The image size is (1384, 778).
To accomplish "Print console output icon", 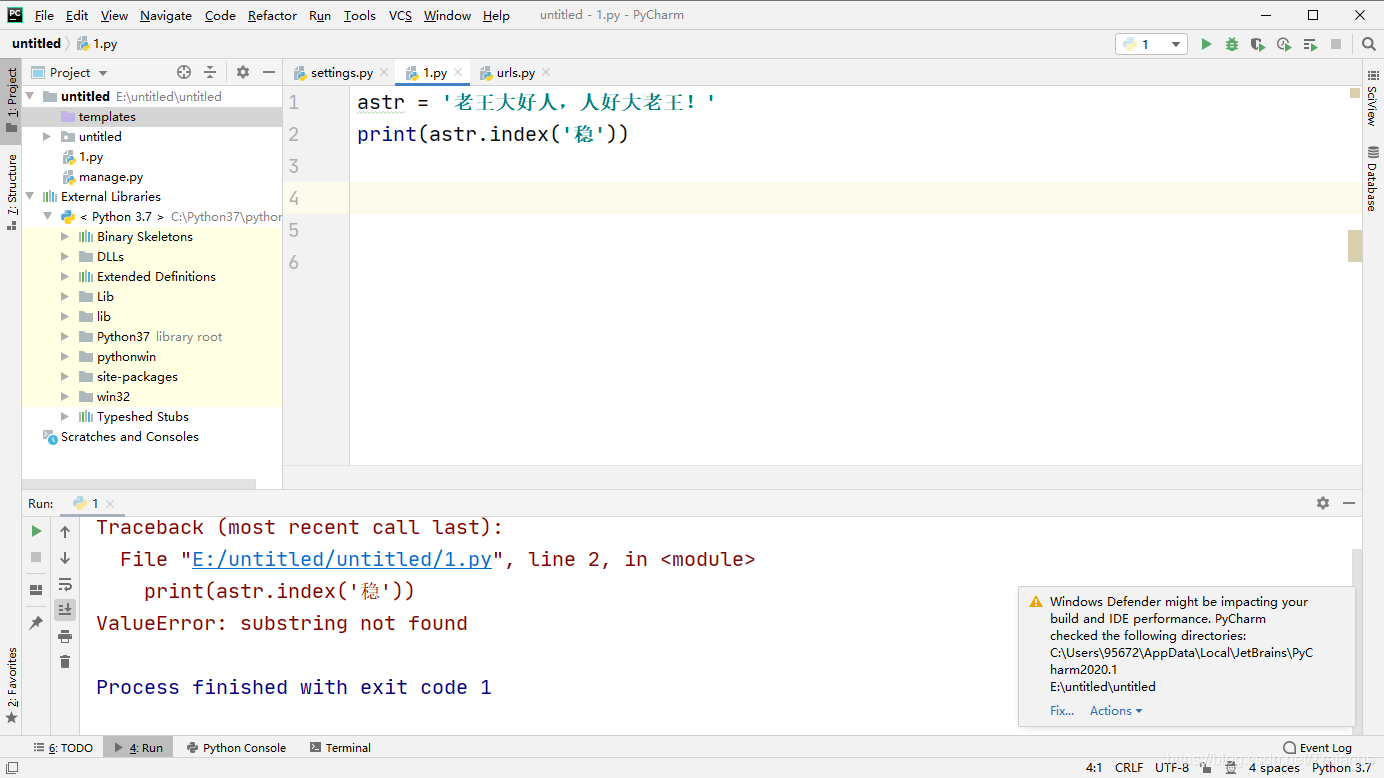I will 65,636.
